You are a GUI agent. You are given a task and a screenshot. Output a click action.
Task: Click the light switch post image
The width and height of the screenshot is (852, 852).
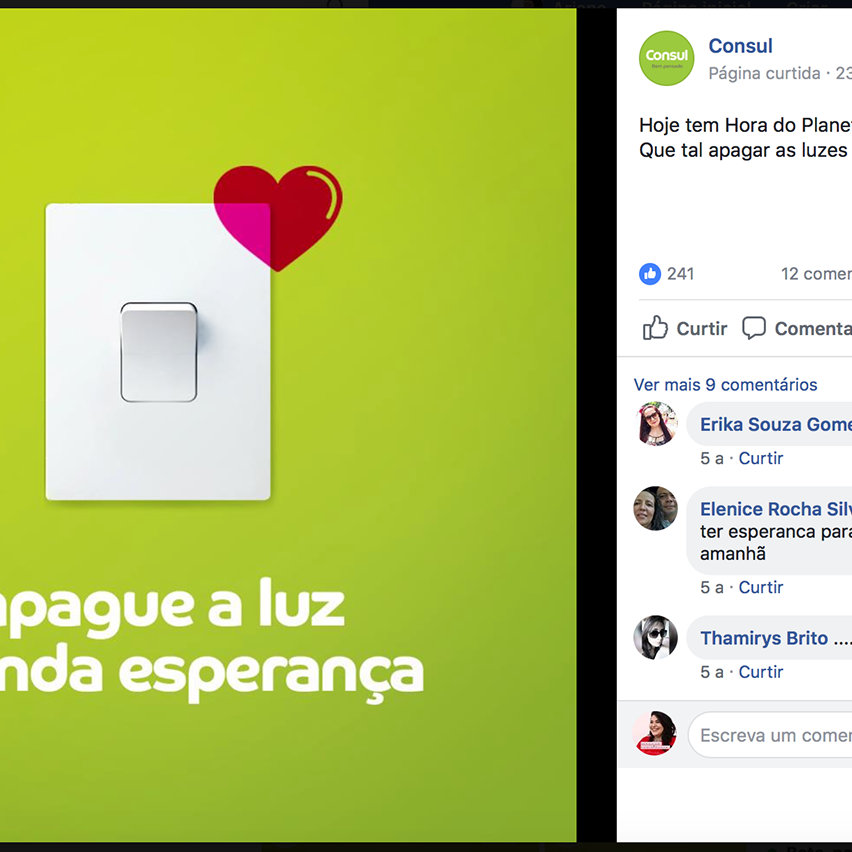point(288,425)
